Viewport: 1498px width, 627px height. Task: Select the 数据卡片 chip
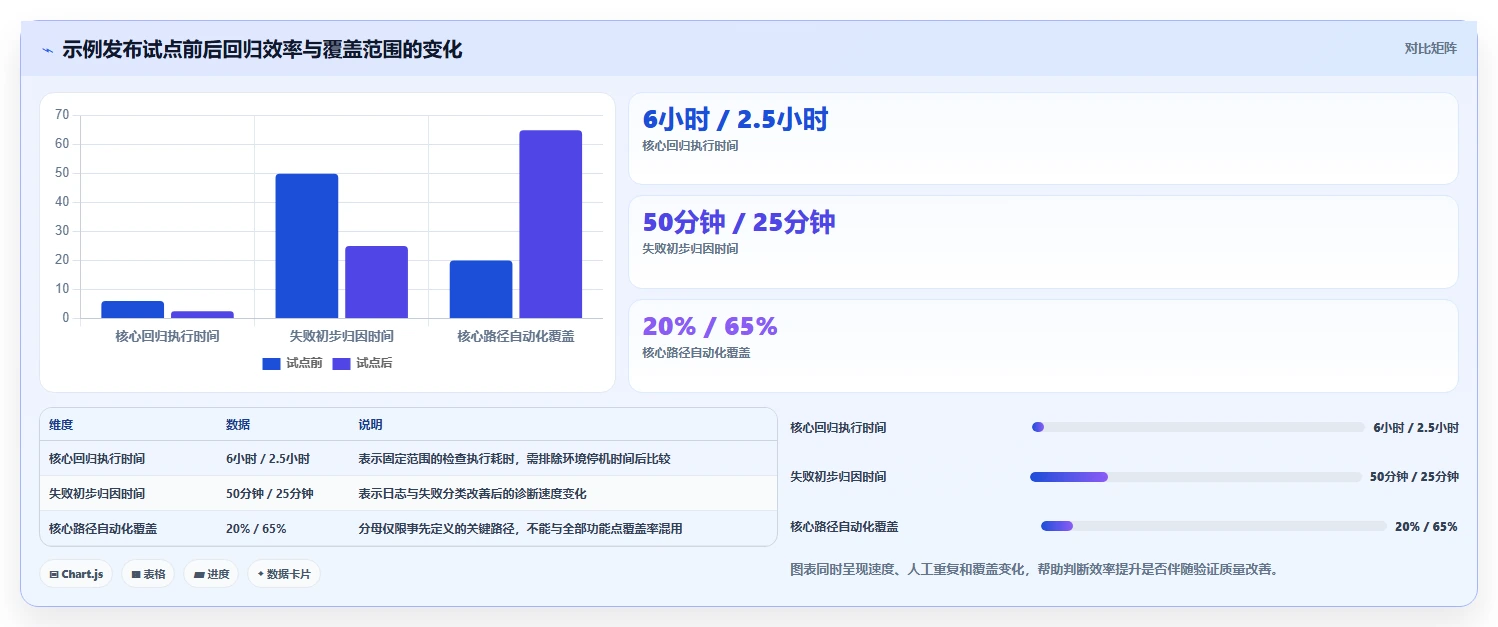pyautogui.click(x=284, y=574)
